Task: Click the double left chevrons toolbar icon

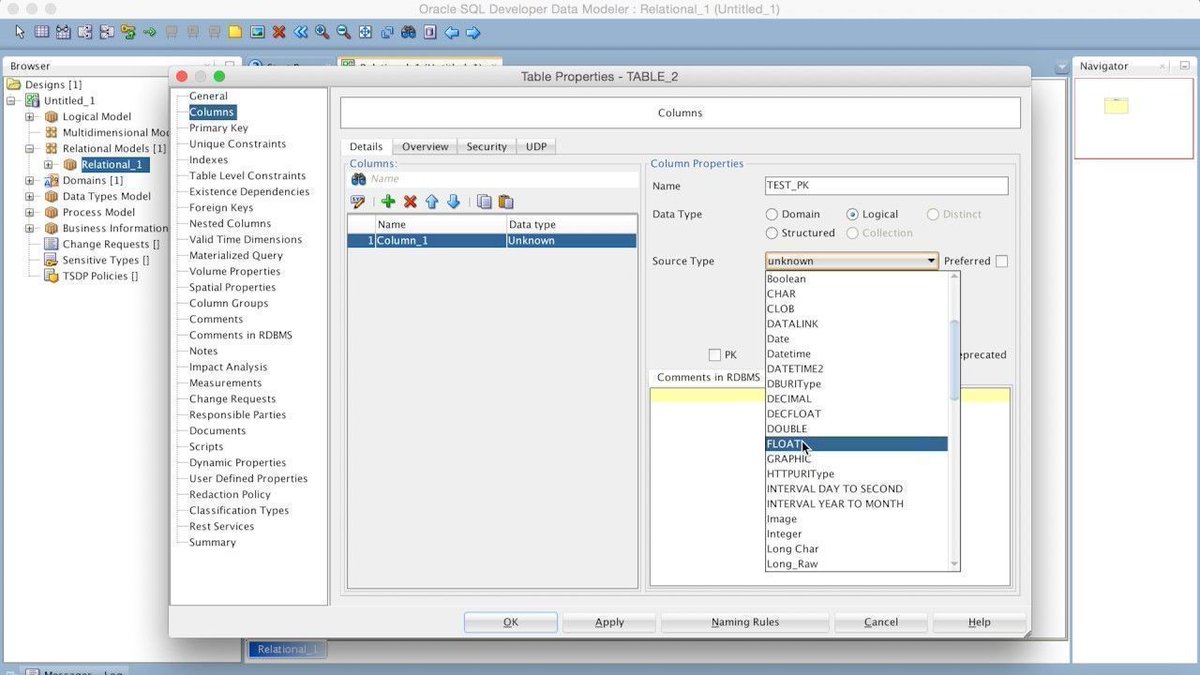Action: tap(300, 32)
